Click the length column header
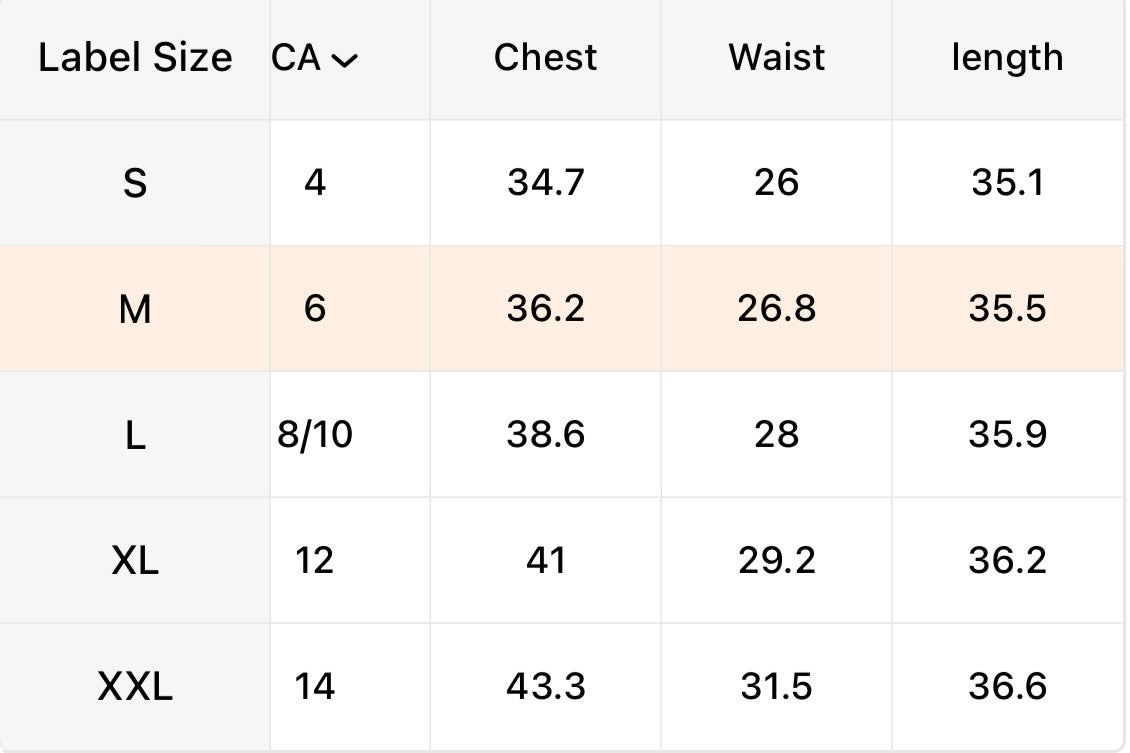Image resolution: width=1130 pixels, height=753 pixels. 1007,58
